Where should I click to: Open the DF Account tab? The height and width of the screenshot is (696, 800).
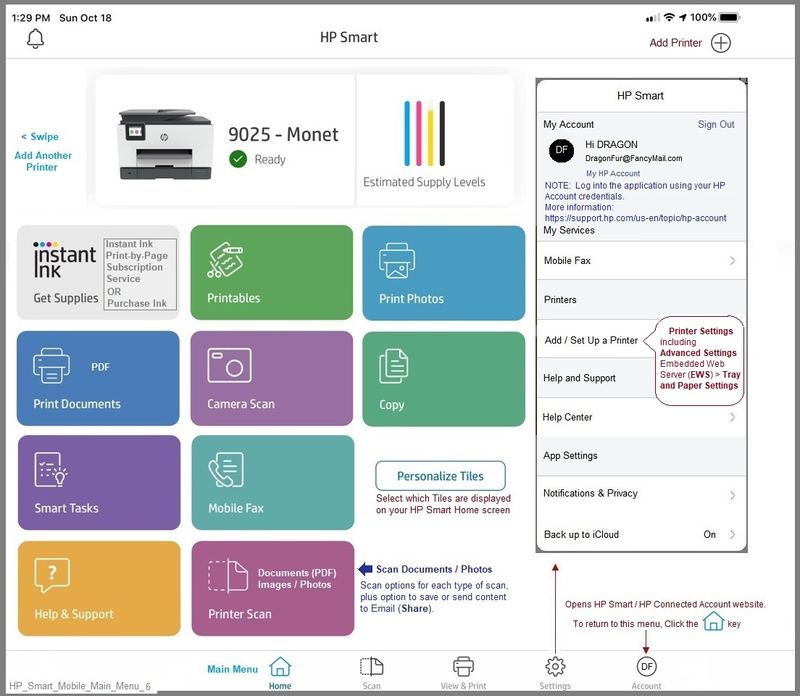[x=646, y=673]
